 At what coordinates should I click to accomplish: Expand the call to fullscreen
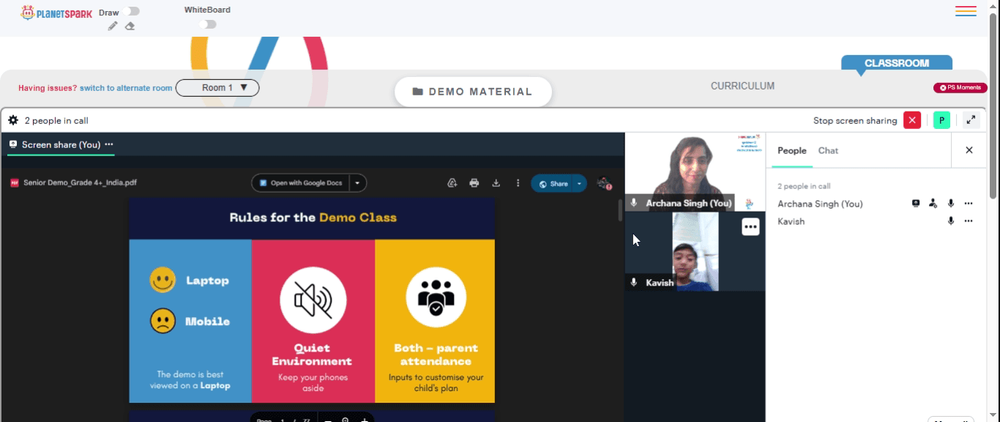[x=971, y=120]
